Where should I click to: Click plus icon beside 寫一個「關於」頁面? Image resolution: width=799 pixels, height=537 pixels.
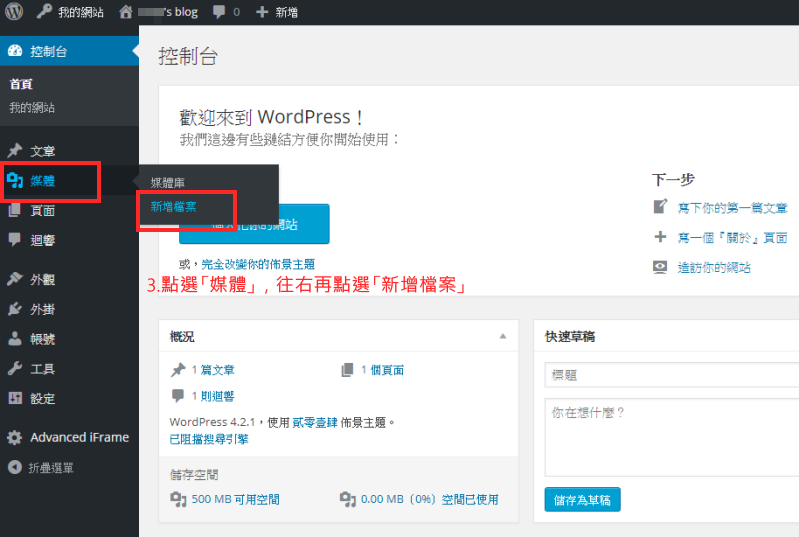click(x=660, y=236)
